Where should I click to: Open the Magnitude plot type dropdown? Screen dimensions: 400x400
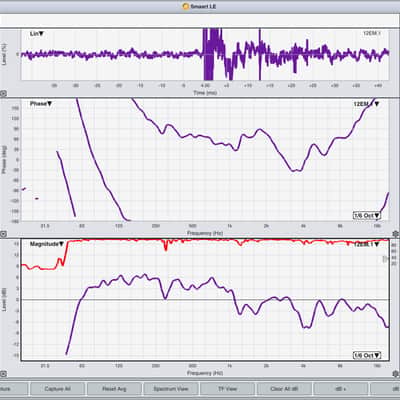click(47, 244)
